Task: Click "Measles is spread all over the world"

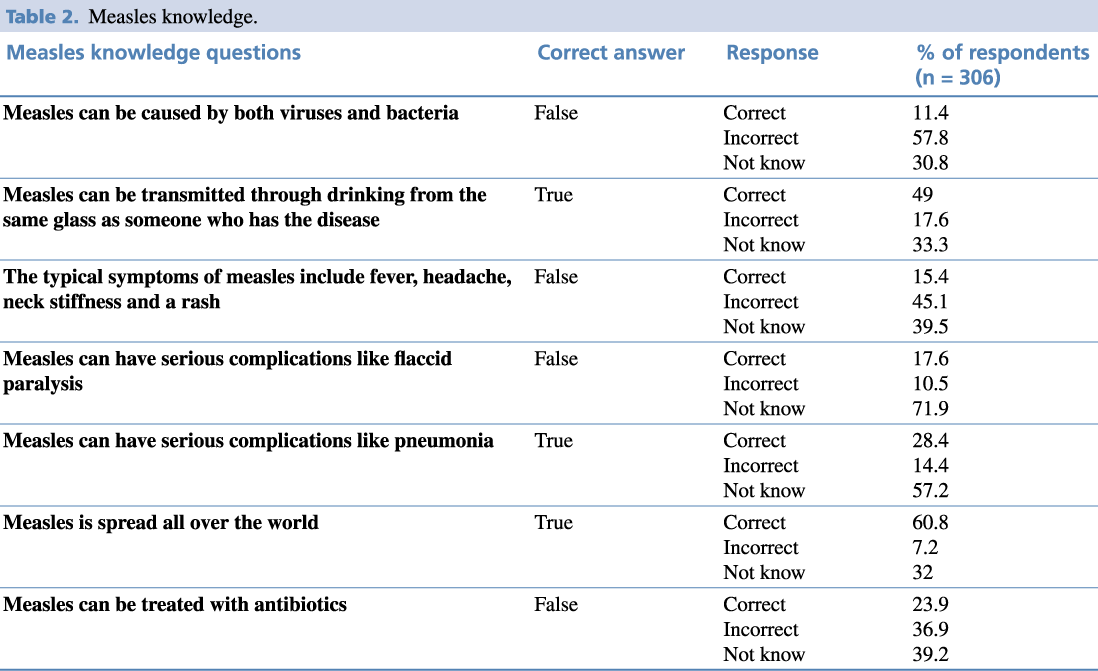Action: tap(161, 523)
